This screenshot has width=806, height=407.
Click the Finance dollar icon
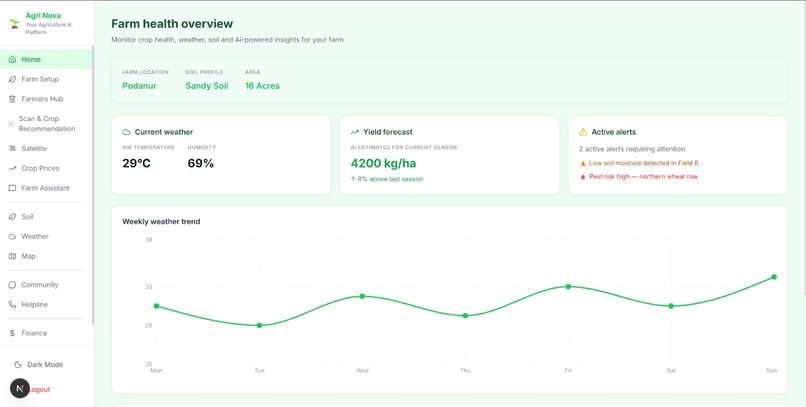[12, 333]
